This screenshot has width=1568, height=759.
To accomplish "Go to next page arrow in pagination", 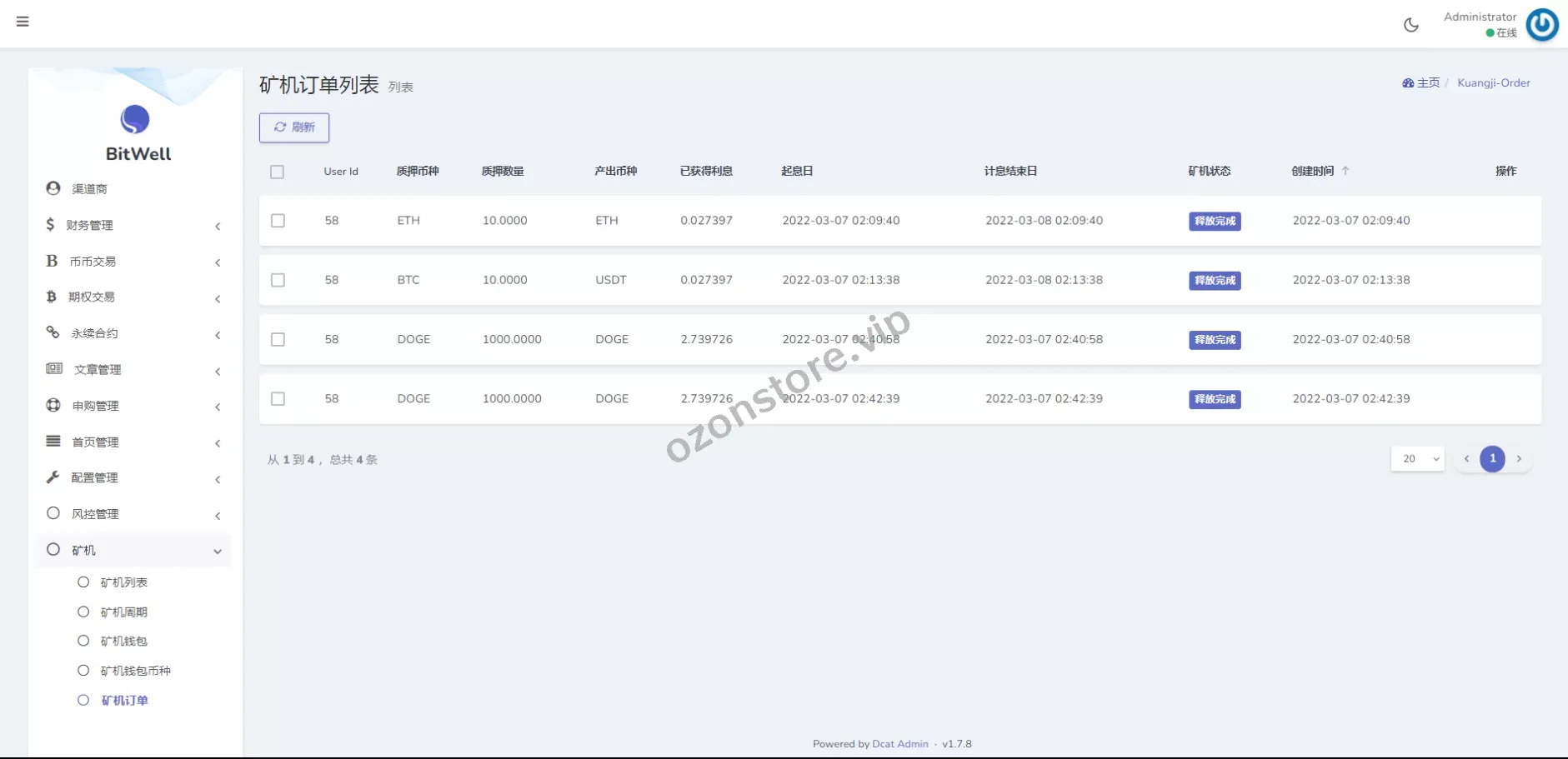I will tap(1519, 459).
